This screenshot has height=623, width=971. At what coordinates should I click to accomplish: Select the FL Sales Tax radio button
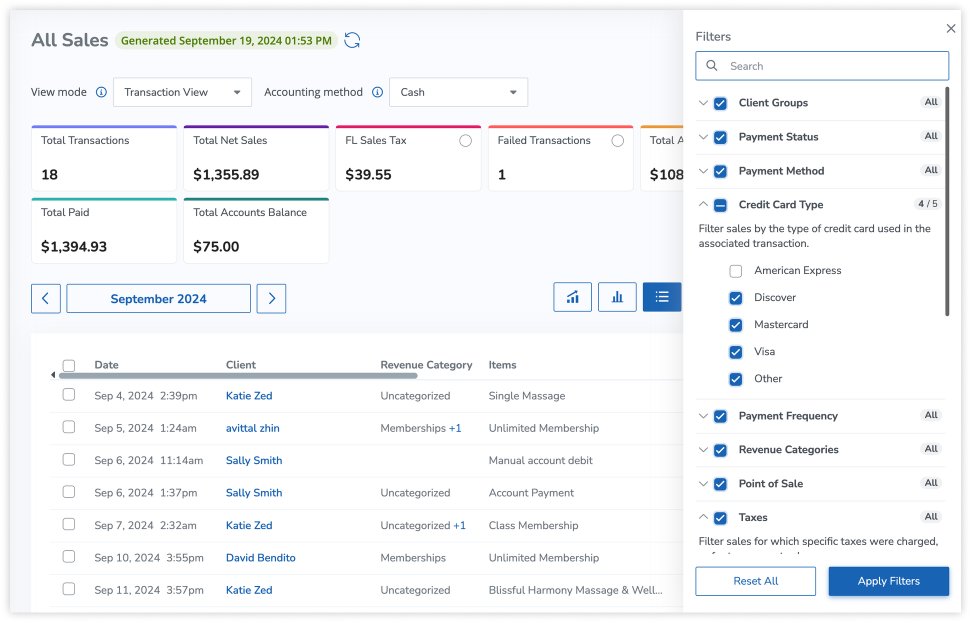(x=466, y=141)
